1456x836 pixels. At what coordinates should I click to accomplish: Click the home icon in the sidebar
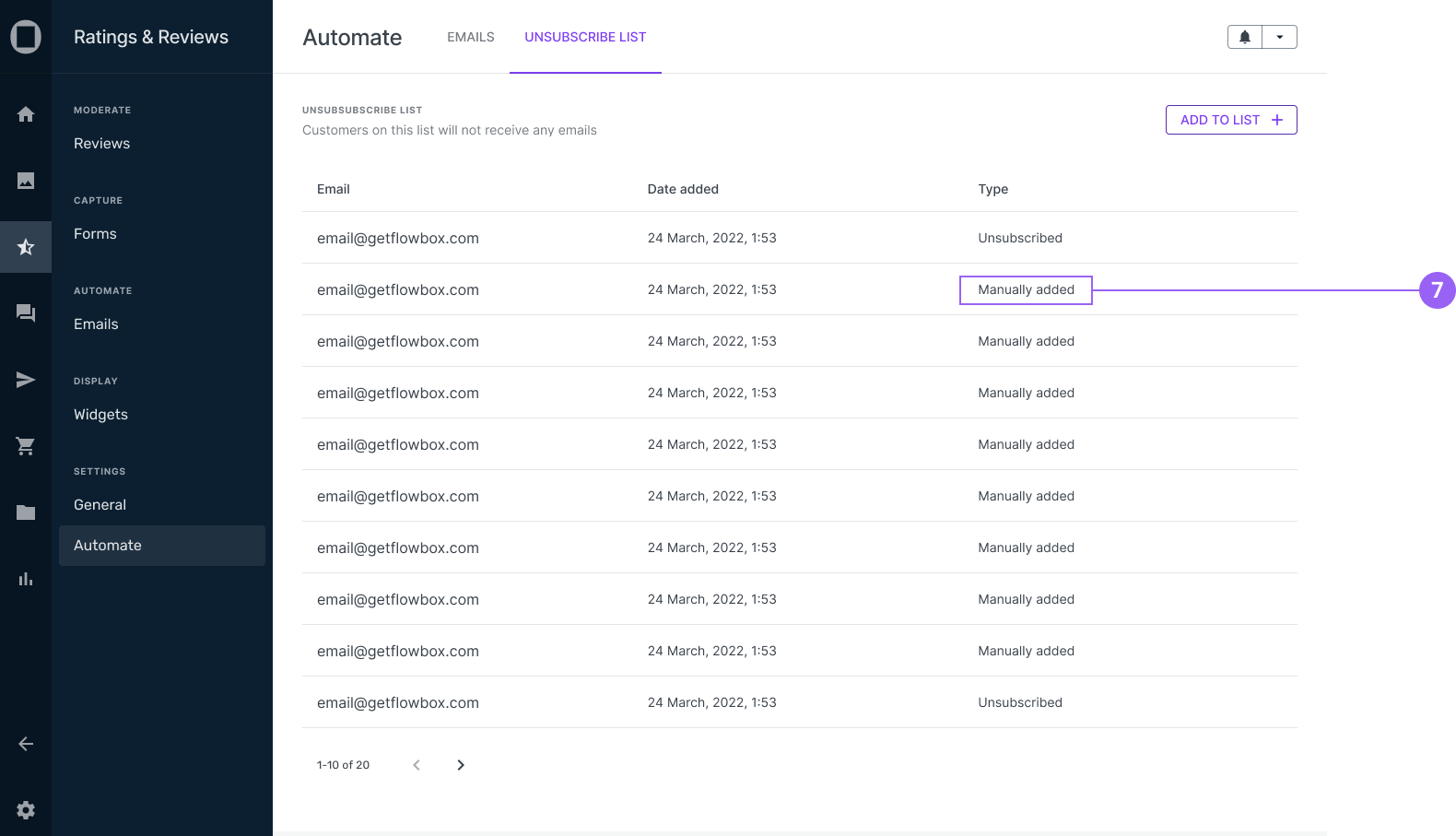(26, 114)
